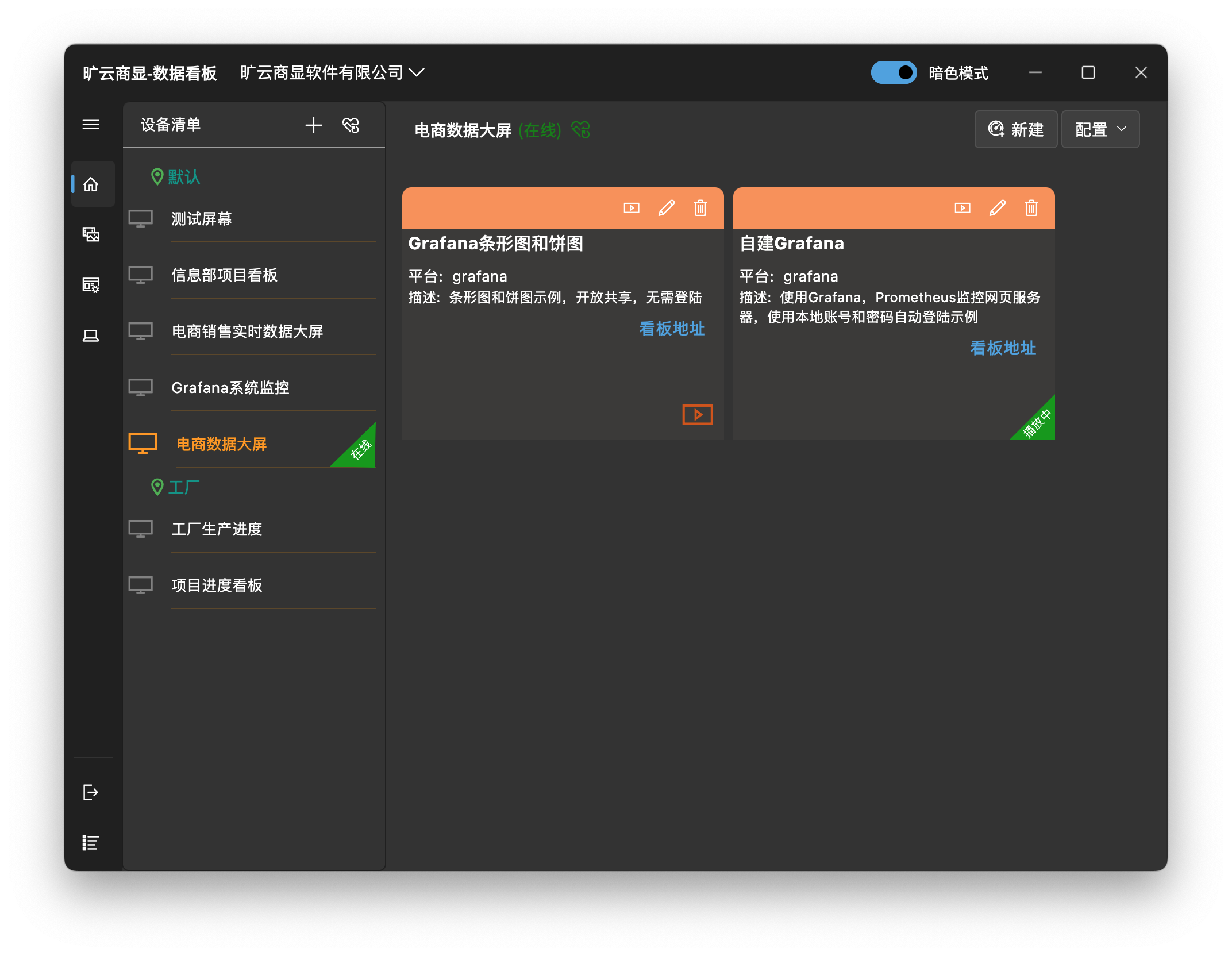Screen dimensions: 1232x956
Task: Delete the Grafana条形图和饼图 card
Action: coord(700,208)
